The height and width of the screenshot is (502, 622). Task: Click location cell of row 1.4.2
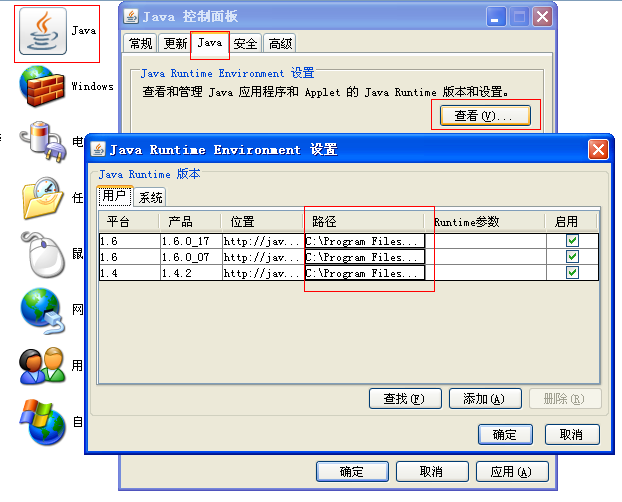pyautogui.click(x=263, y=273)
